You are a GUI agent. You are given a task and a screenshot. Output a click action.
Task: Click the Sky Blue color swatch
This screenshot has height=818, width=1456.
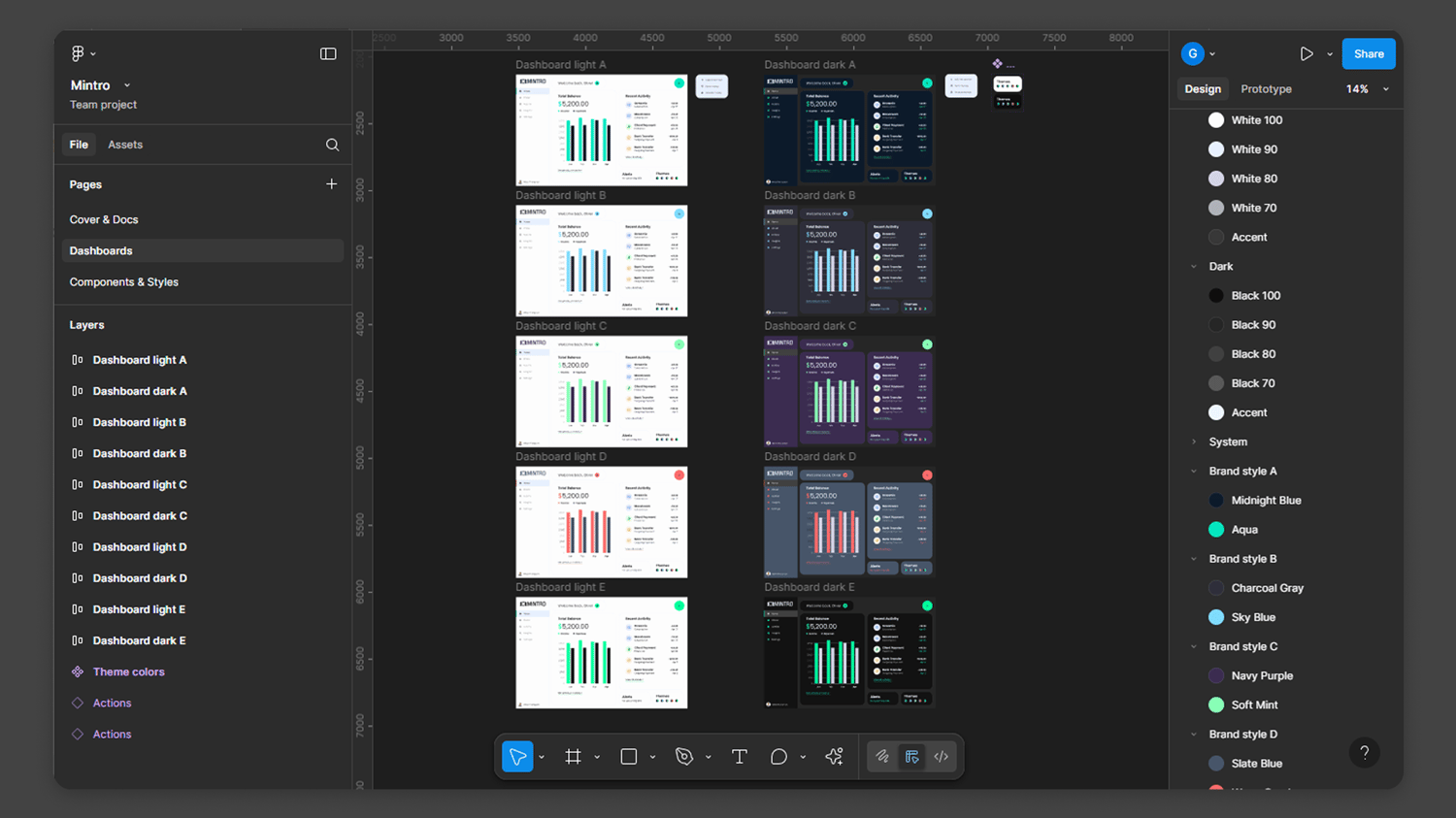click(1216, 617)
